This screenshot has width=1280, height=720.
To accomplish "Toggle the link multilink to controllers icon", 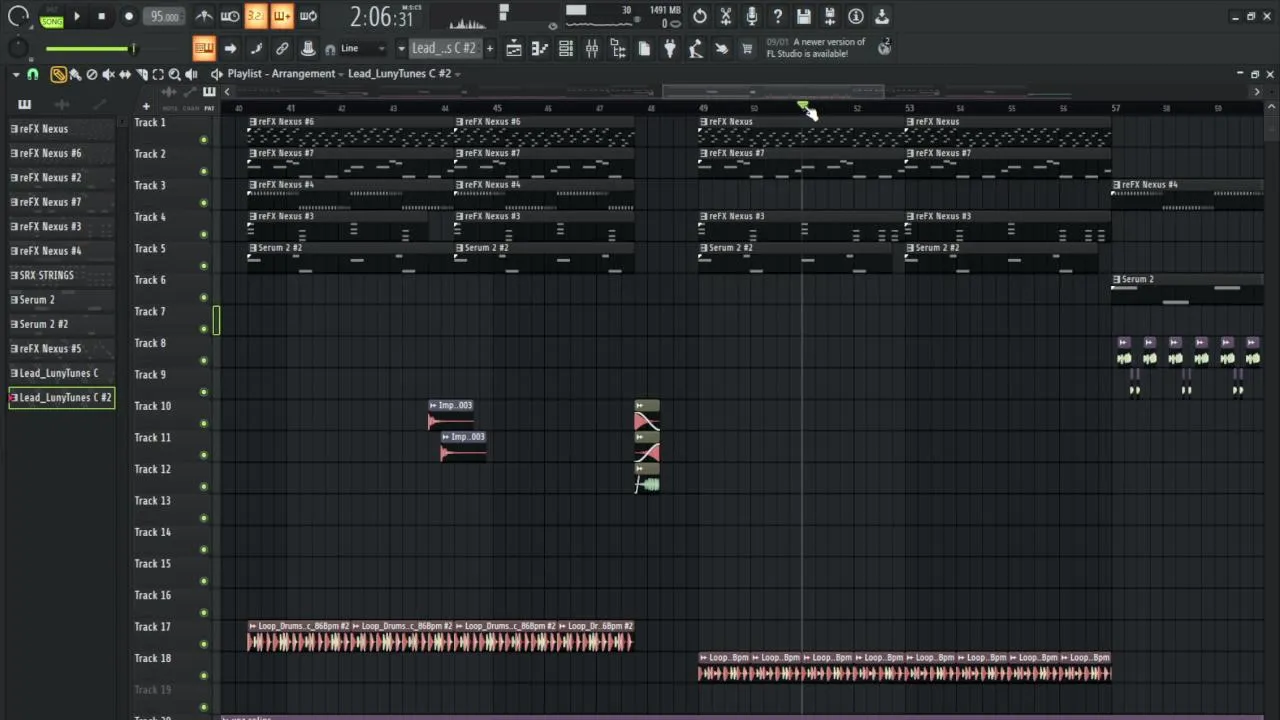I will 282,48.
